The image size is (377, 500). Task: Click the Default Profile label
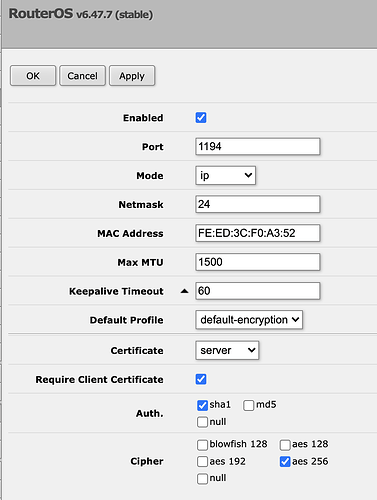click(x=127, y=320)
